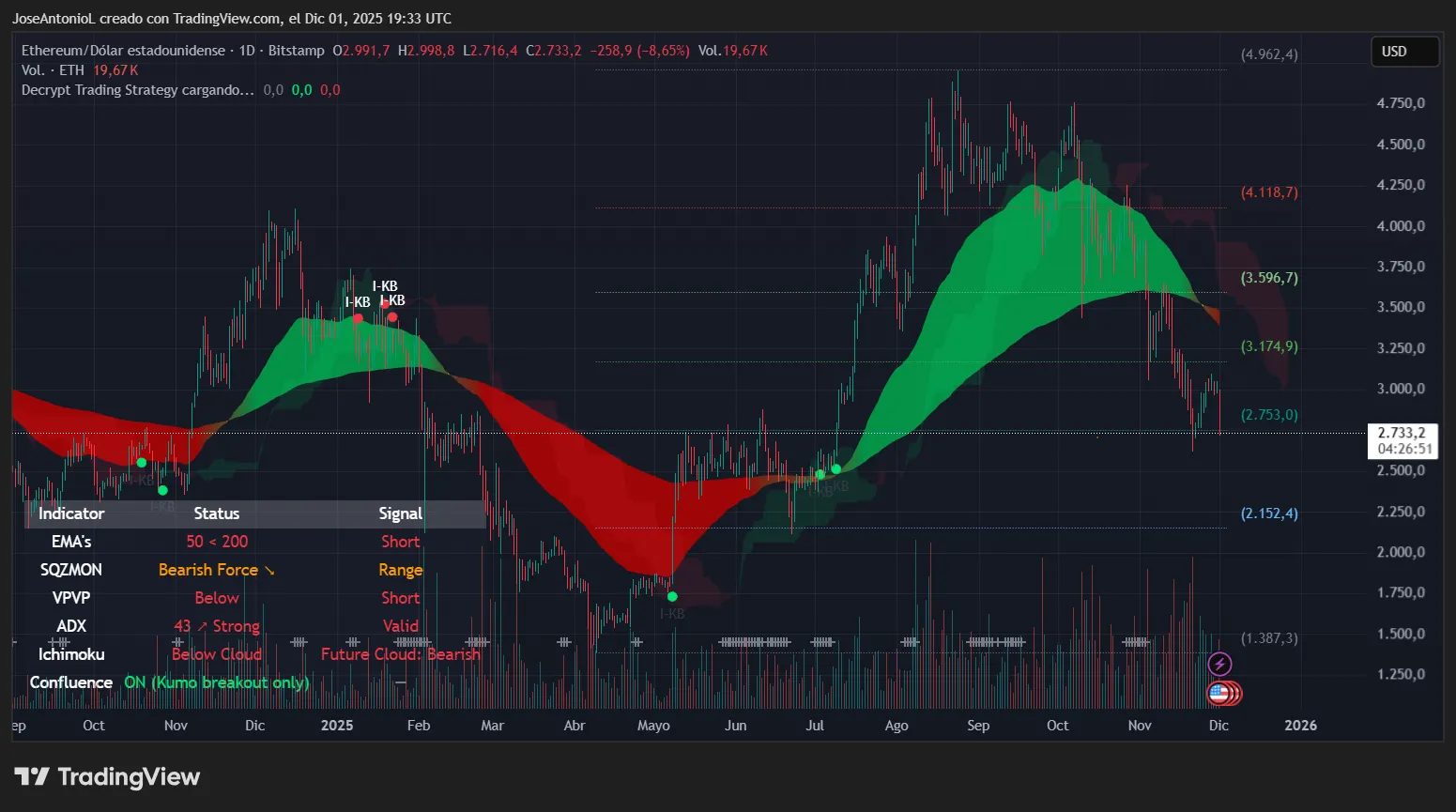Click the EMA's row in the indicator table
Screen dimensions: 1456x812
70,542
